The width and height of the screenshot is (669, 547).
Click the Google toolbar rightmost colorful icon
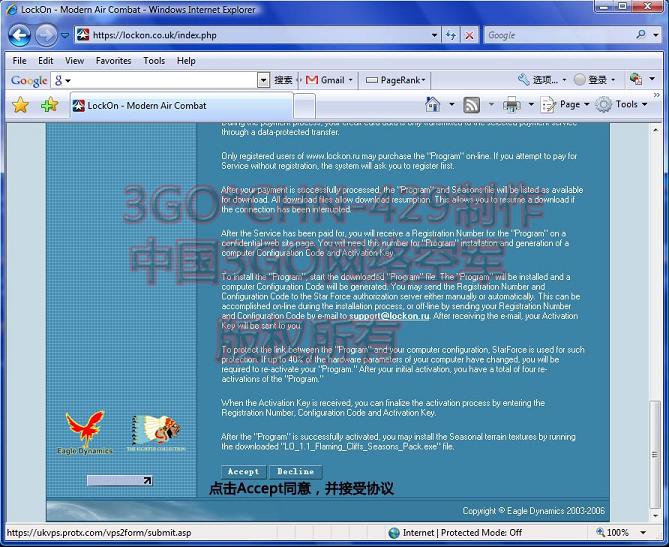click(635, 79)
